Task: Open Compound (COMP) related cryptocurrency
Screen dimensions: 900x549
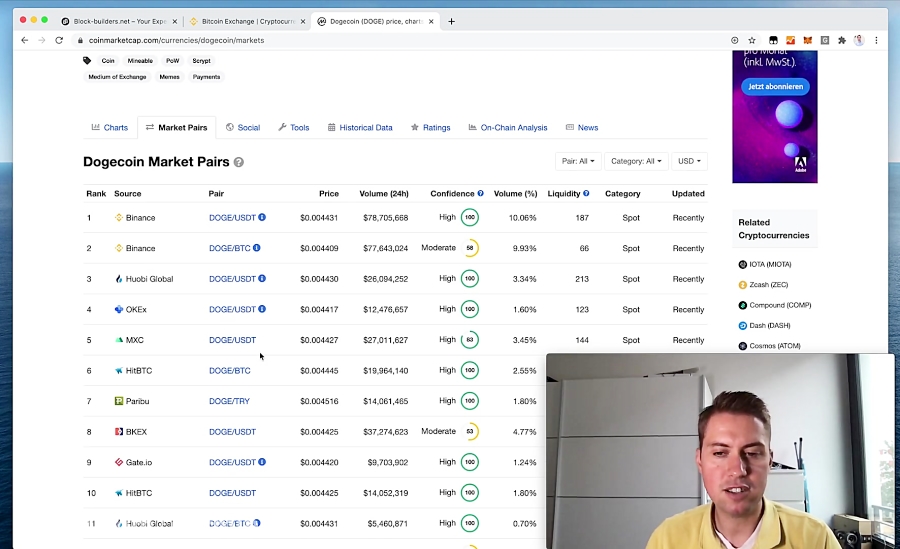Action: pyautogui.click(x=775, y=305)
